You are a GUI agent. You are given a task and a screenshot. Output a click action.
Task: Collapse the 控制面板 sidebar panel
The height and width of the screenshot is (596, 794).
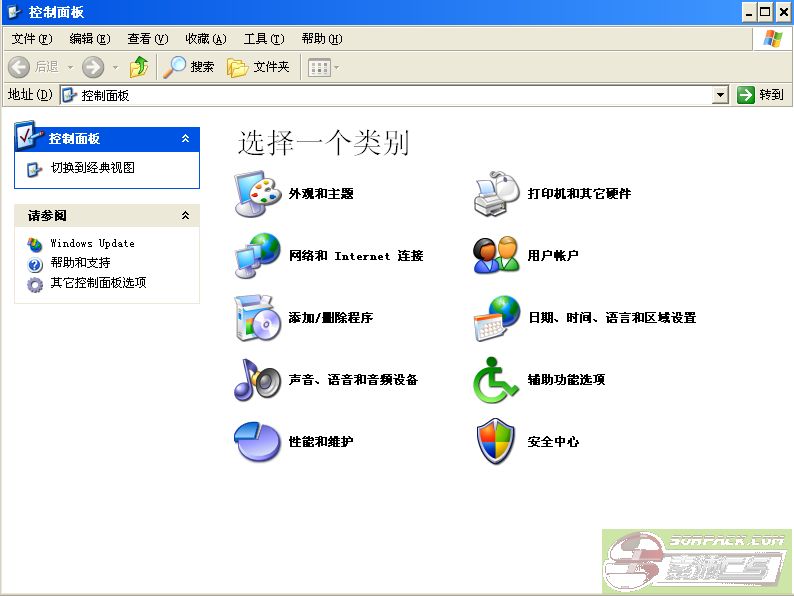click(185, 139)
